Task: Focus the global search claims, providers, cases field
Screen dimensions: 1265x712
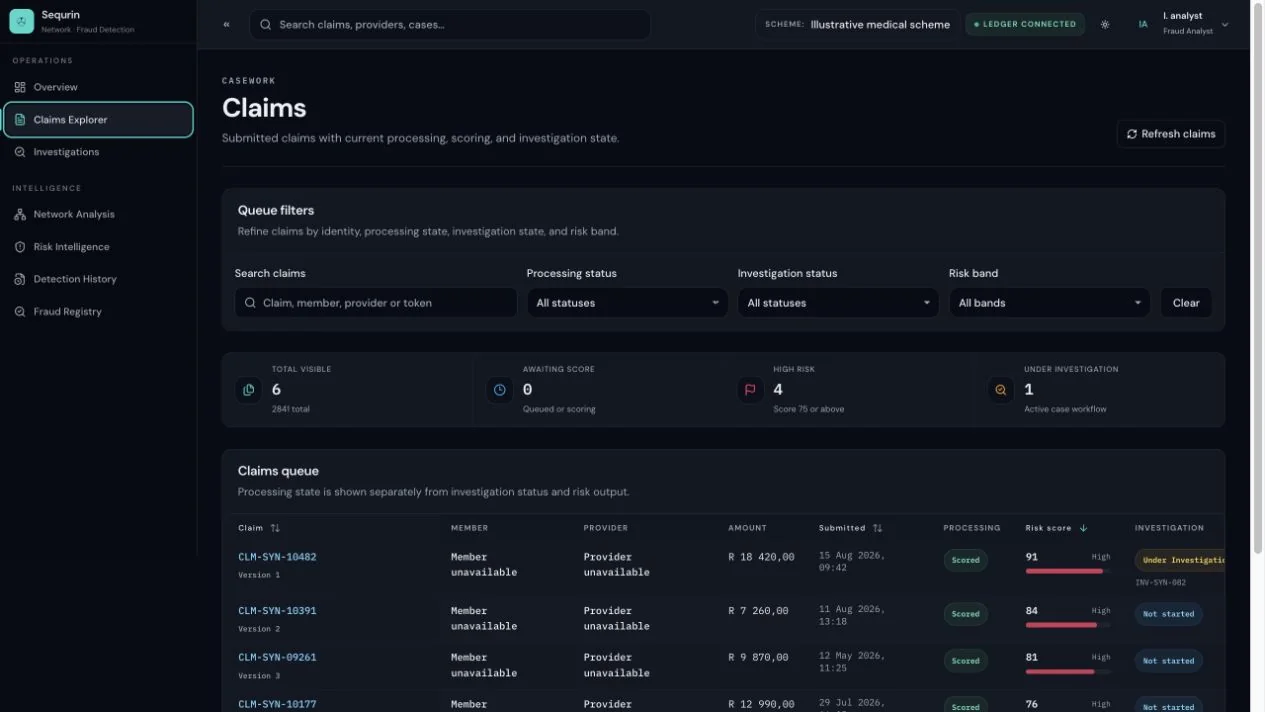Action: pos(450,24)
